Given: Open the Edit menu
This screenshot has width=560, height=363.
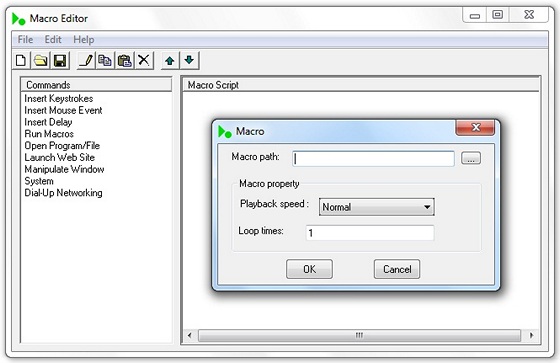Looking at the screenshot, I should click(x=53, y=40).
